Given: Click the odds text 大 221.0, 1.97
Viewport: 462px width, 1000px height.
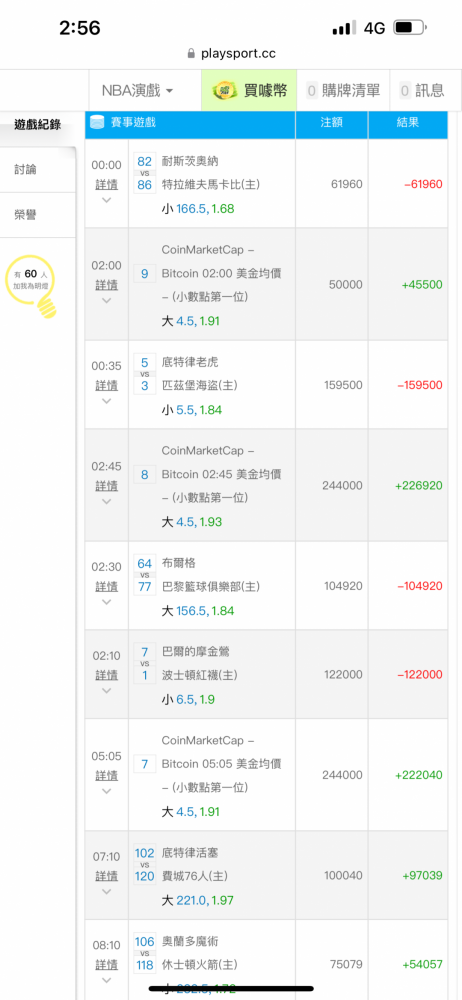Looking at the screenshot, I should 198,901.
